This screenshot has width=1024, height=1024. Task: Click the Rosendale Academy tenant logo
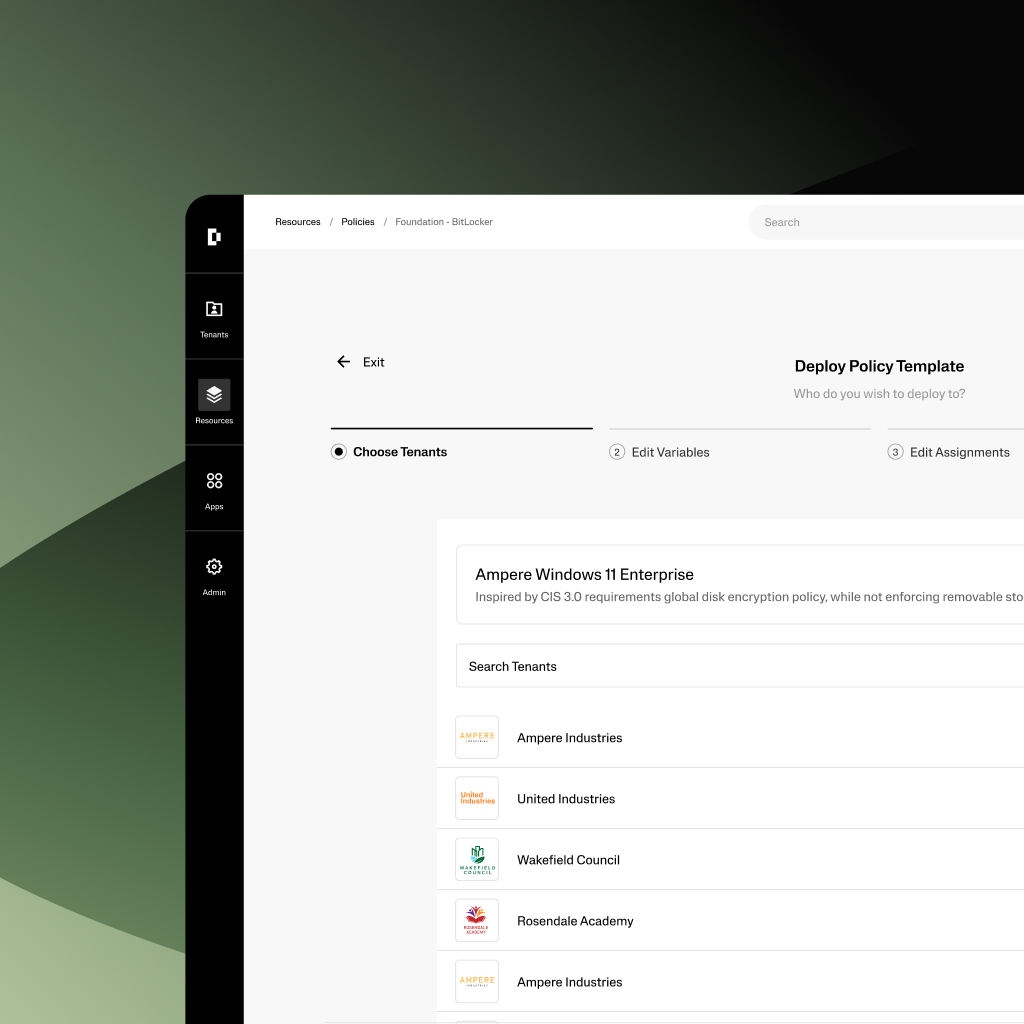(x=477, y=920)
